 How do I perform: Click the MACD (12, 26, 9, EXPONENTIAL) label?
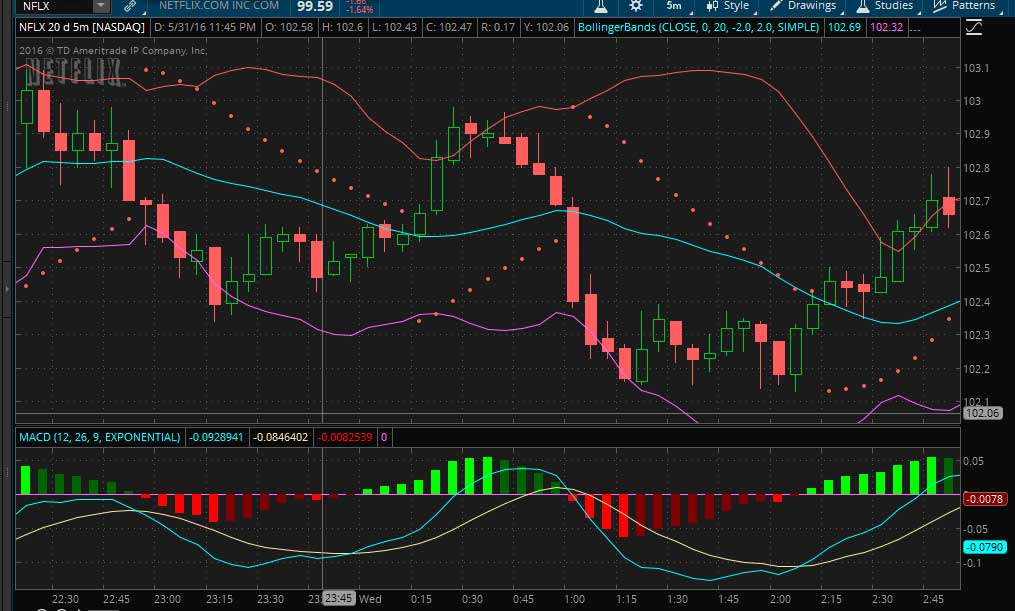point(100,437)
